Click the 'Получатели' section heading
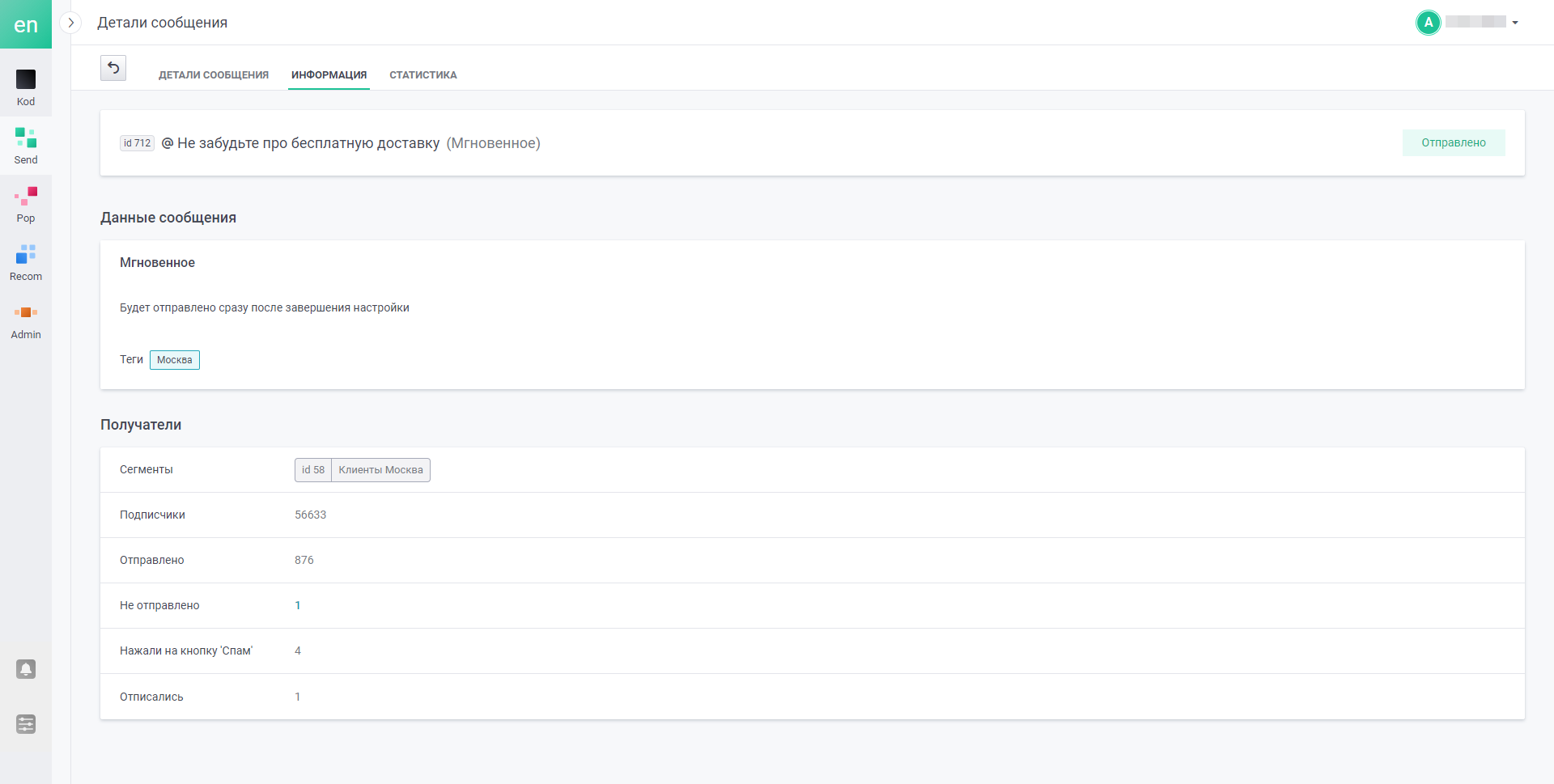The width and height of the screenshot is (1554, 784). (141, 425)
